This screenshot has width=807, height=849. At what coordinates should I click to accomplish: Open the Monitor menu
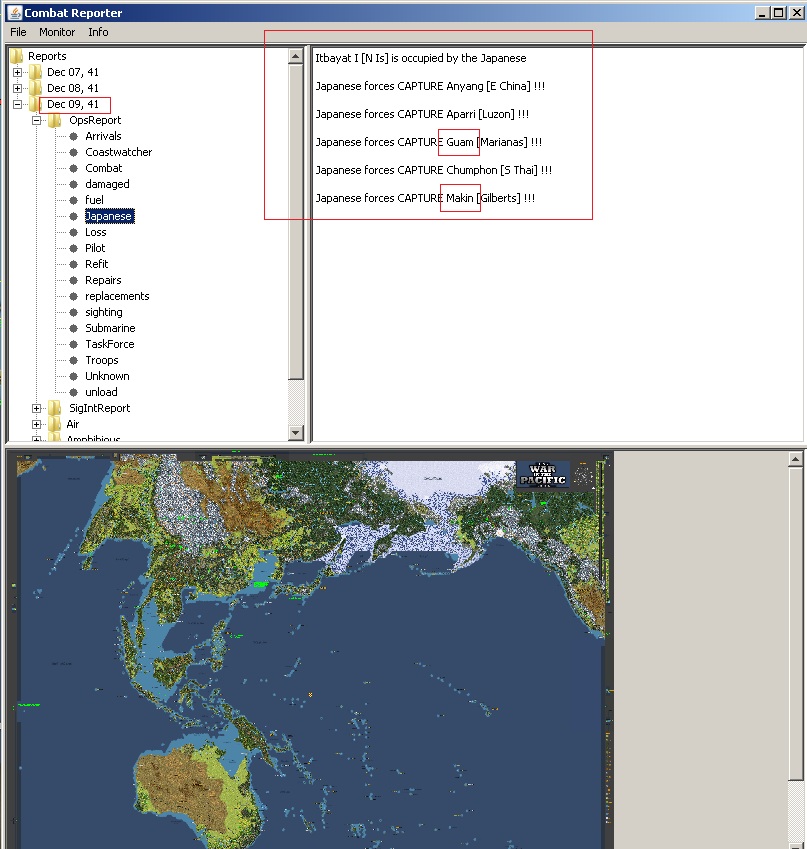point(57,32)
